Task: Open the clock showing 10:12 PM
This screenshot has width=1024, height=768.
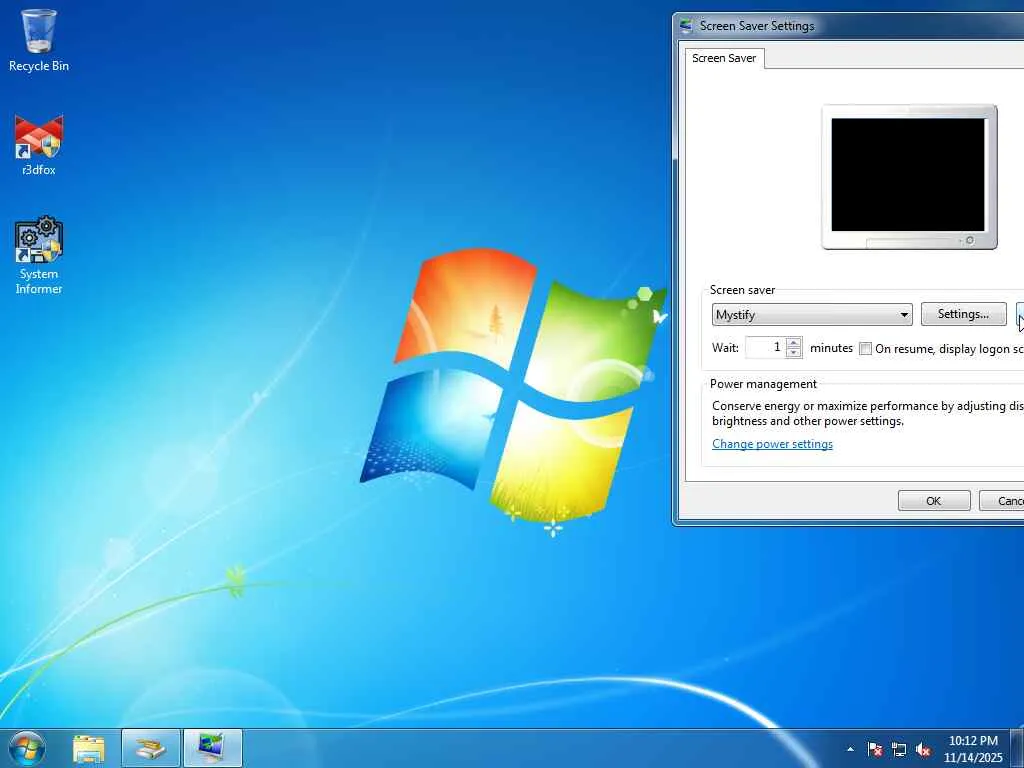Action: tap(973, 749)
